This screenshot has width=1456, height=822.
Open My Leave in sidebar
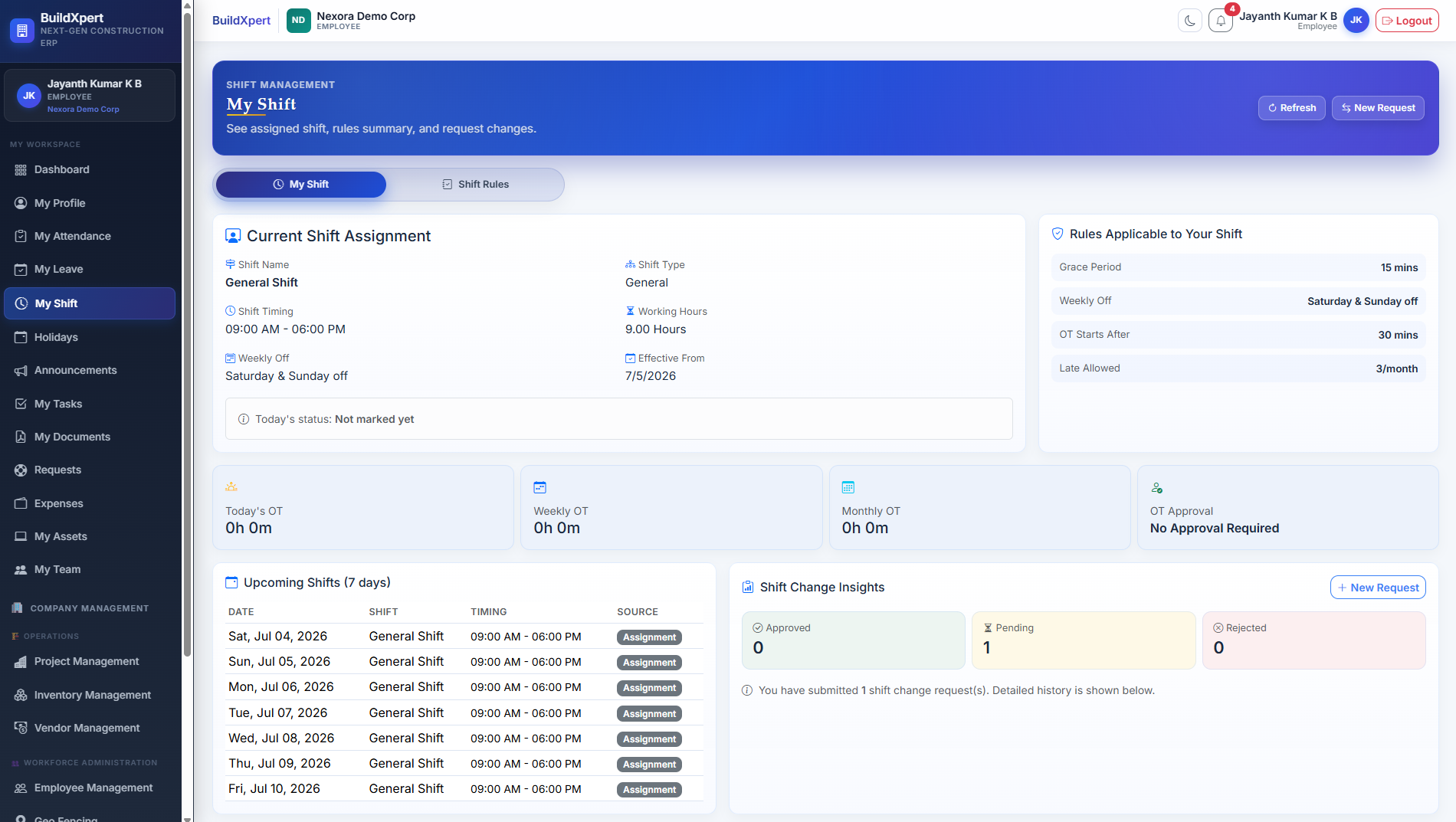tap(90, 270)
